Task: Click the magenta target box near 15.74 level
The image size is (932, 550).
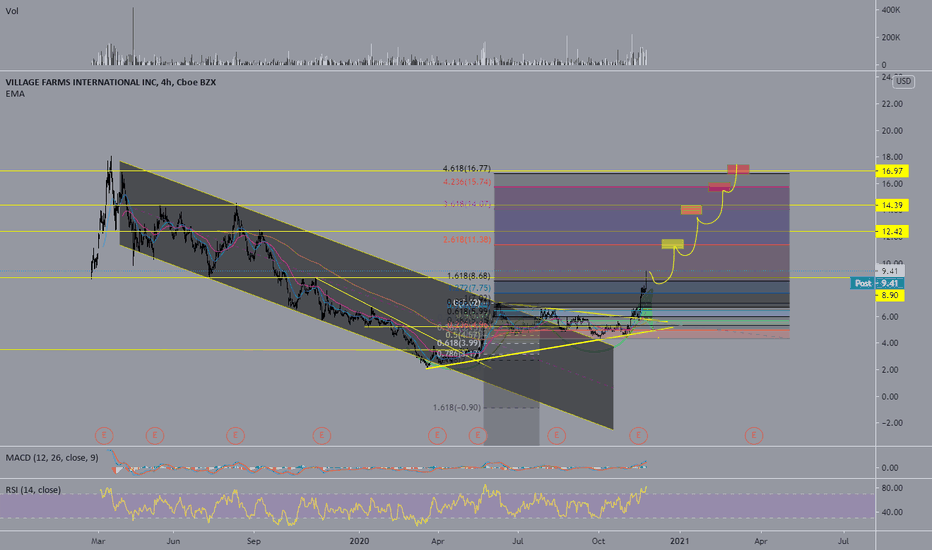Action: click(719, 187)
